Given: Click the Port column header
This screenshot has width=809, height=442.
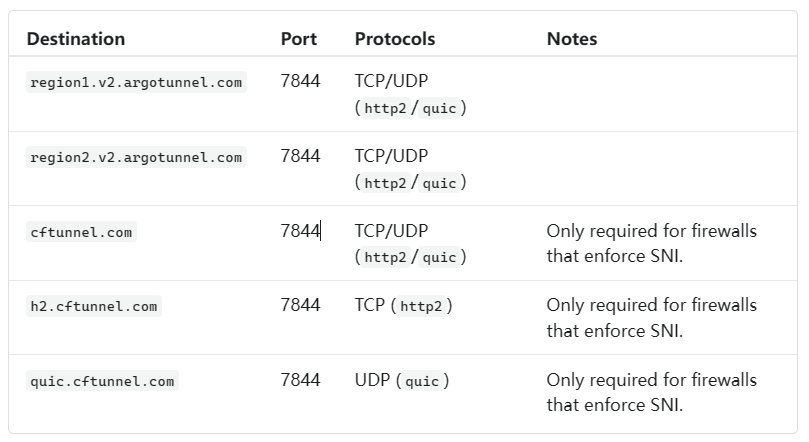Looking at the screenshot, I should [x=299, y=39].
